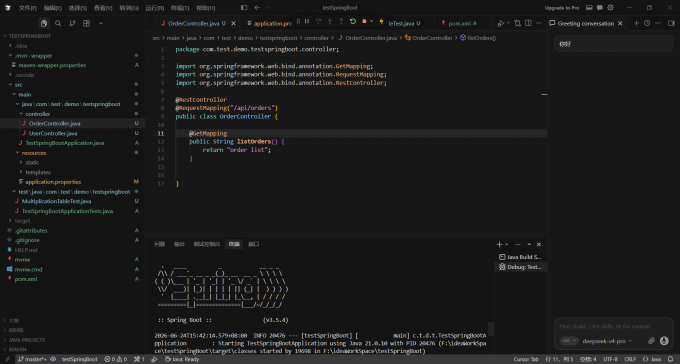Open TestSpringBootApplication.java in explorer
This screenshot has height=364, width=680.
pos(72,143)
